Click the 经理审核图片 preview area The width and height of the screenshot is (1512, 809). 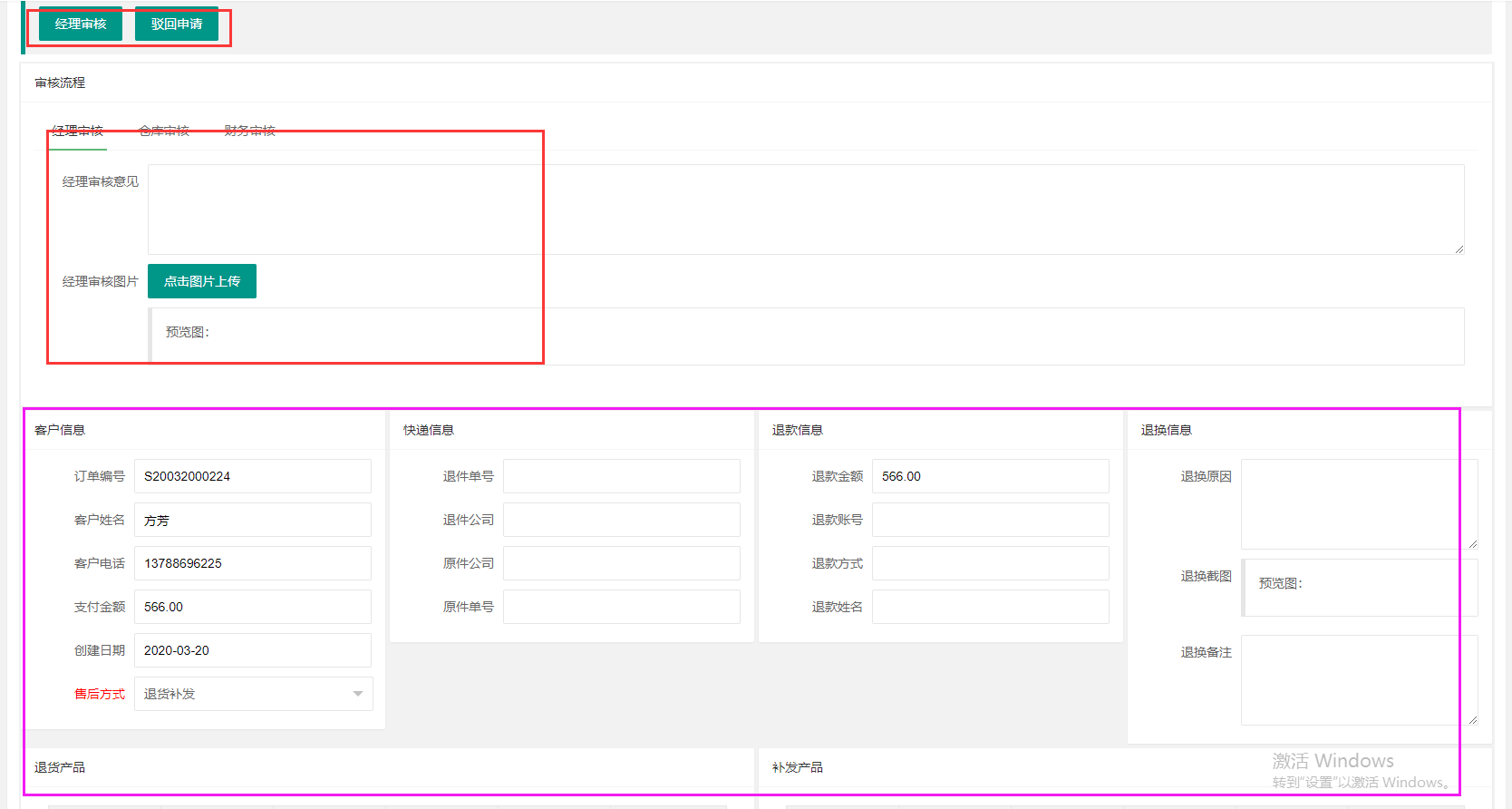coord(806,336)
